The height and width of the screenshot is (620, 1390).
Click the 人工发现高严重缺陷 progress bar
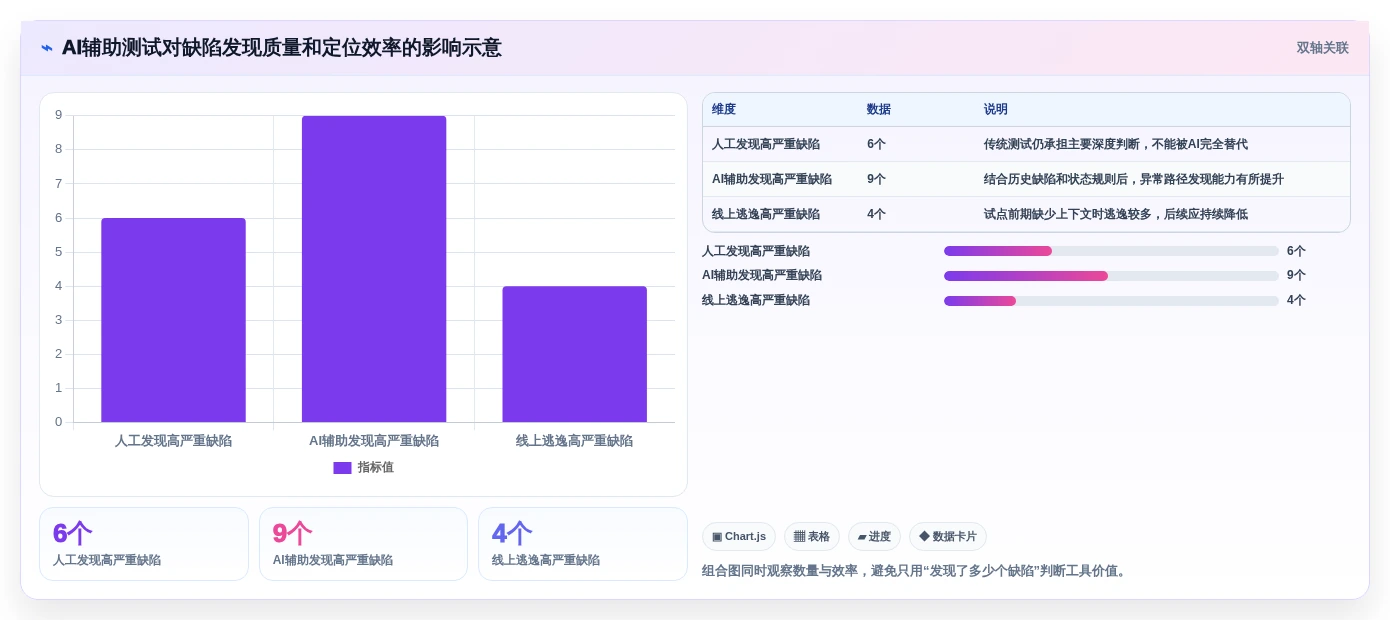pyautogui.click(x=1111, y=251)
